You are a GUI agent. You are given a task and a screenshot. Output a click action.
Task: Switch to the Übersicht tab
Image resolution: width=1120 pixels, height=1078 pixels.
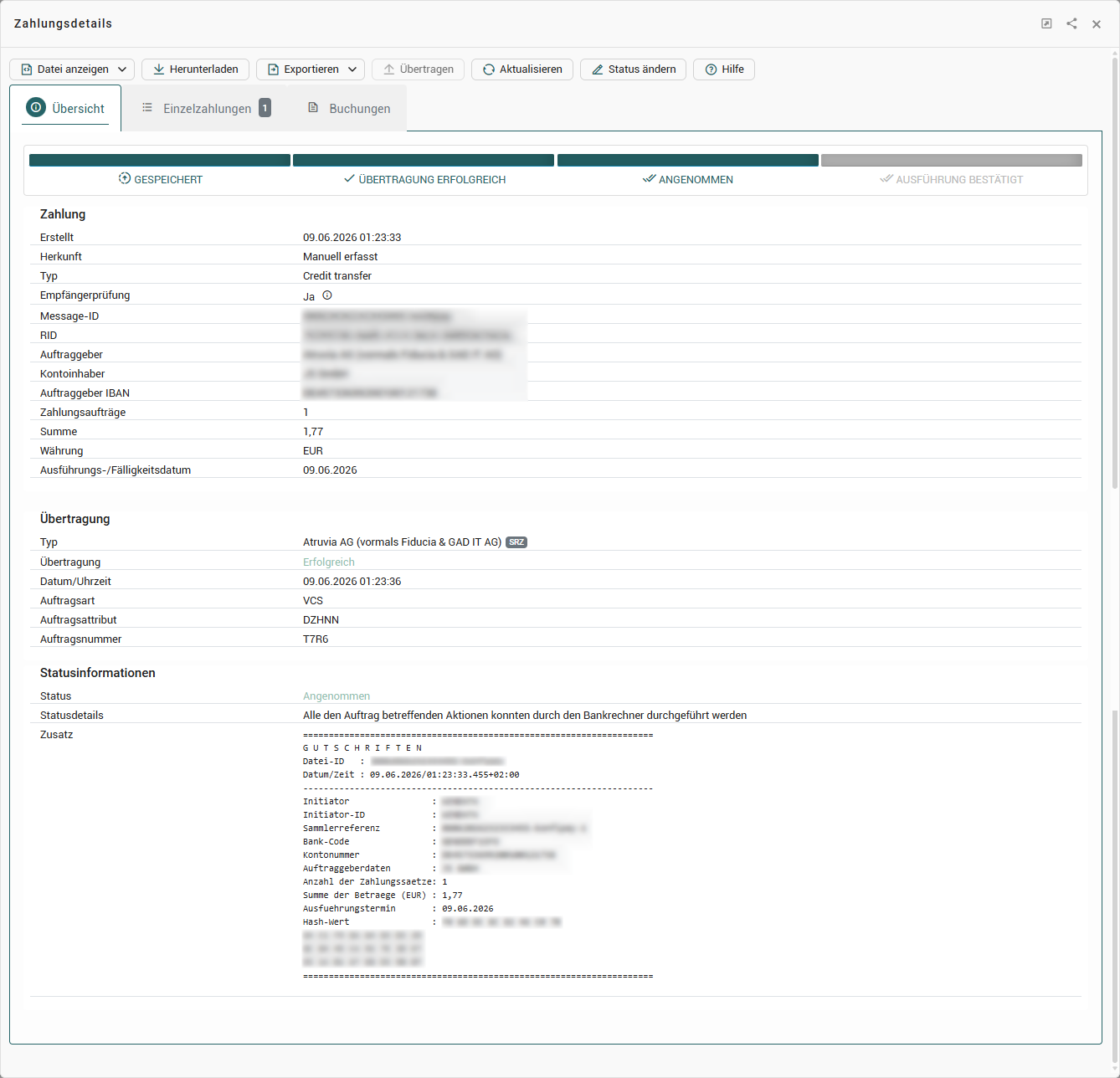(x=65, y=108)
